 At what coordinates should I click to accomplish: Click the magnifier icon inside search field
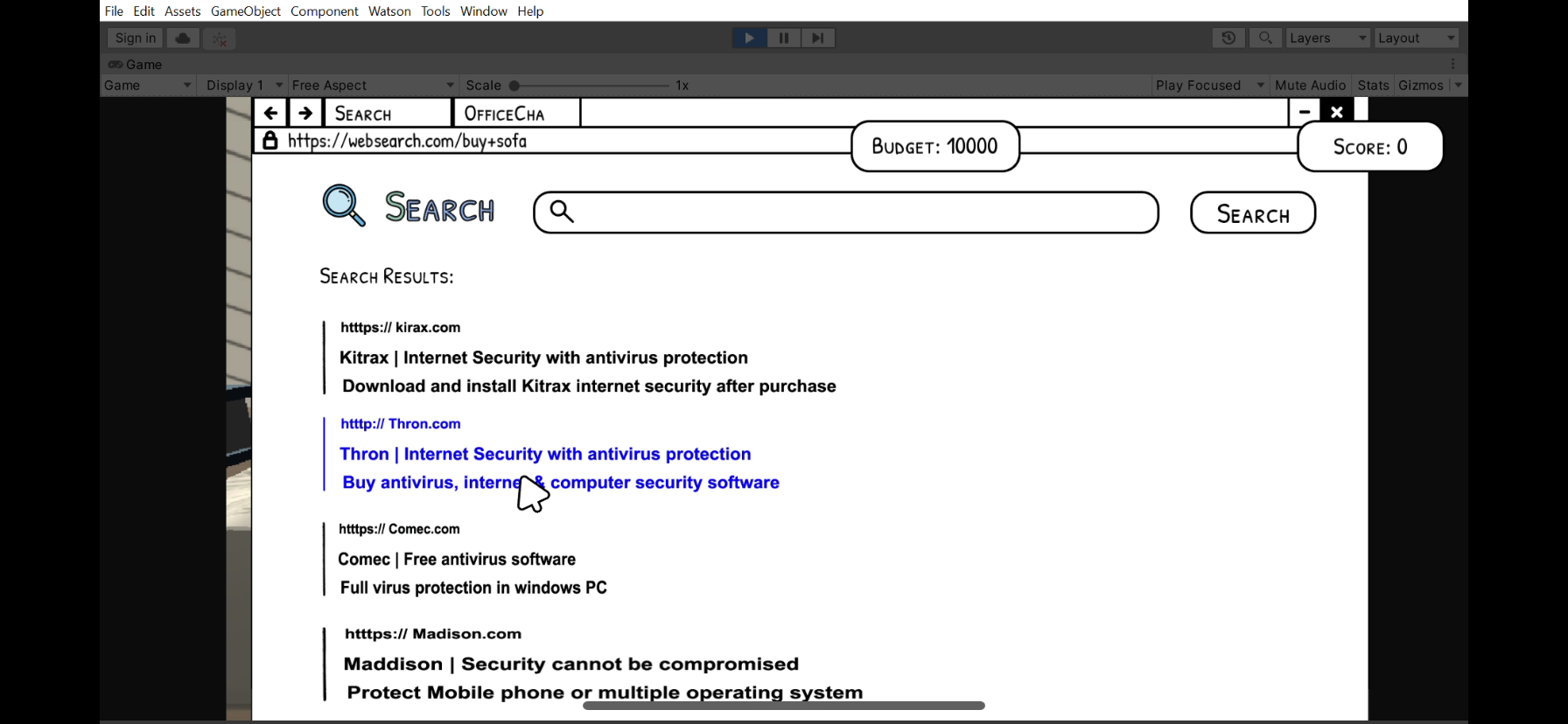pos(562,212)
